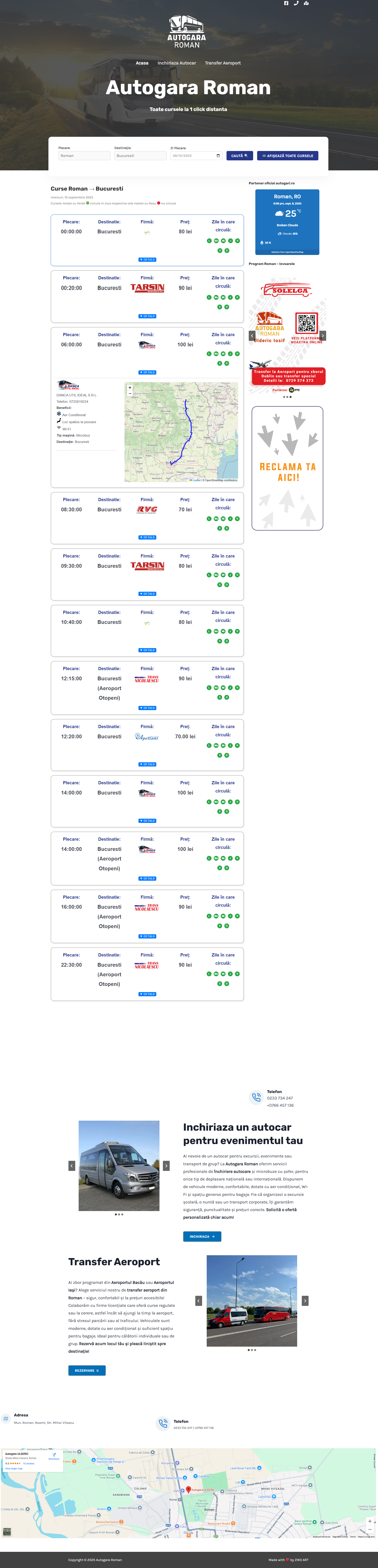Screen dimensions: 378x1568
Task: Click the REZERVARE button
Action: point(87,1370)
